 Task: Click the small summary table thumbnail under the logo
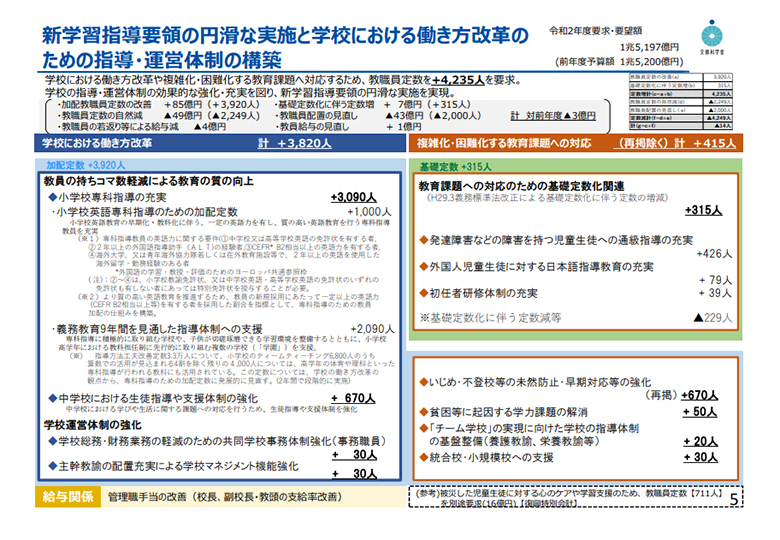coord(681,101)
